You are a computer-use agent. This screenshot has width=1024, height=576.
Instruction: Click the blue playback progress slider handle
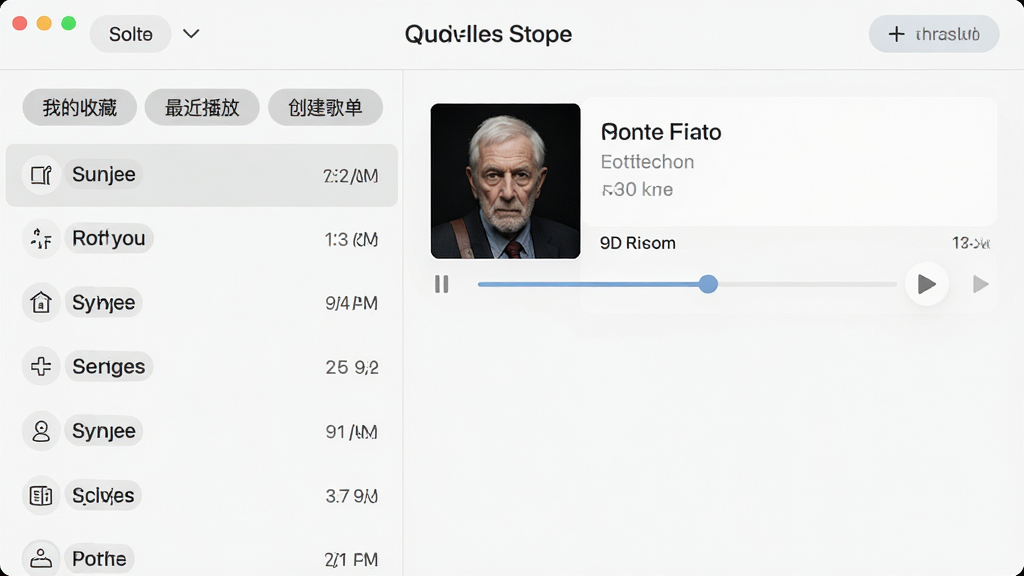tap(708, 284)
